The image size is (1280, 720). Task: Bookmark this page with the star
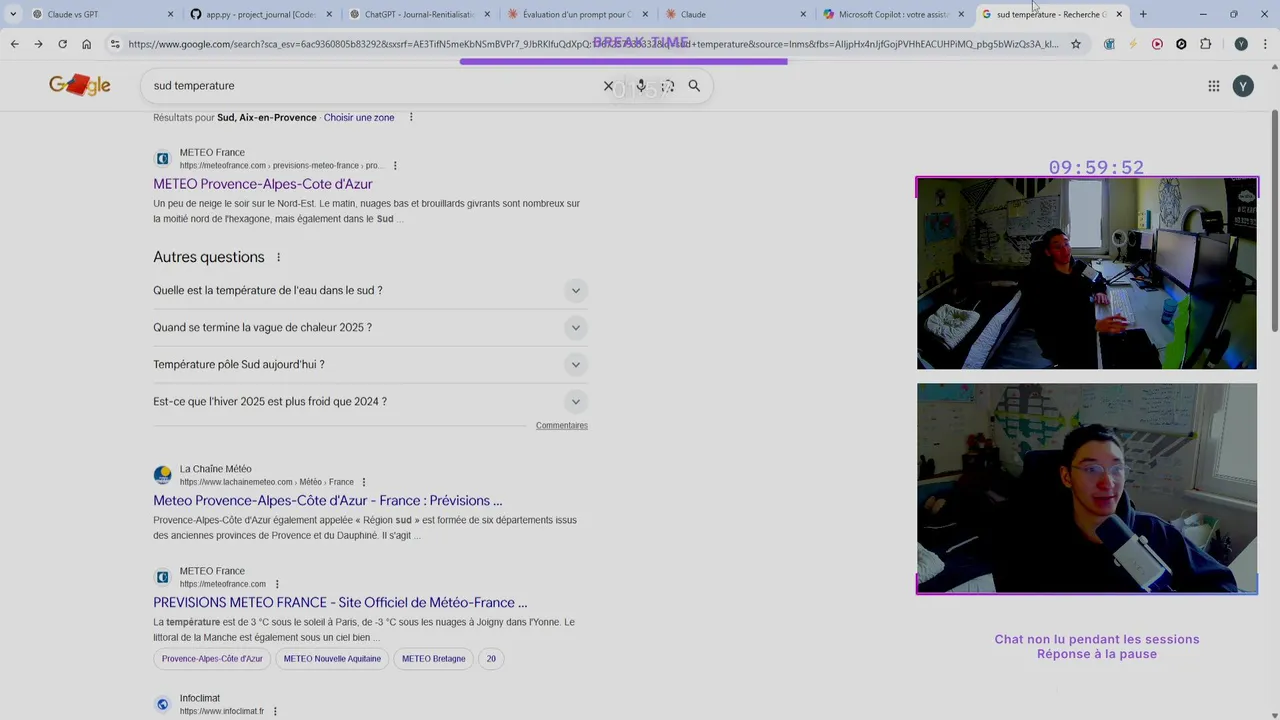[x=1076, y=44]
